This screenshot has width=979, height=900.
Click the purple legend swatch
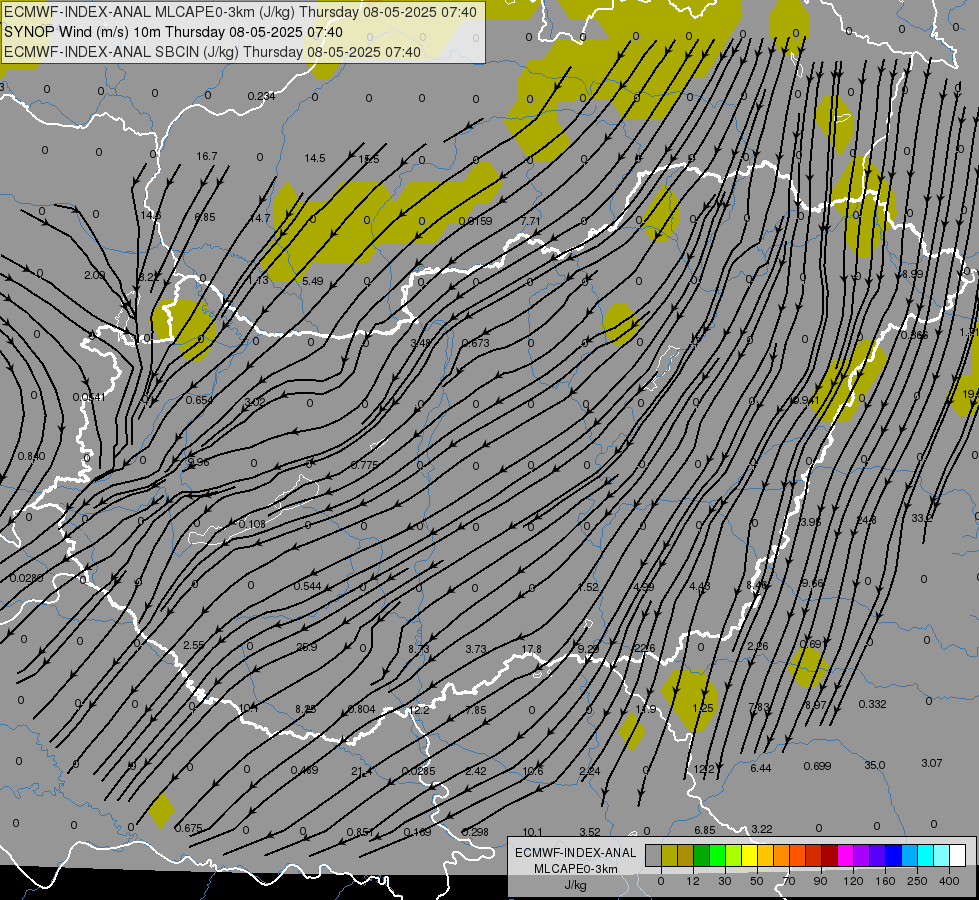pyautogui.click(x=862, y=856)
